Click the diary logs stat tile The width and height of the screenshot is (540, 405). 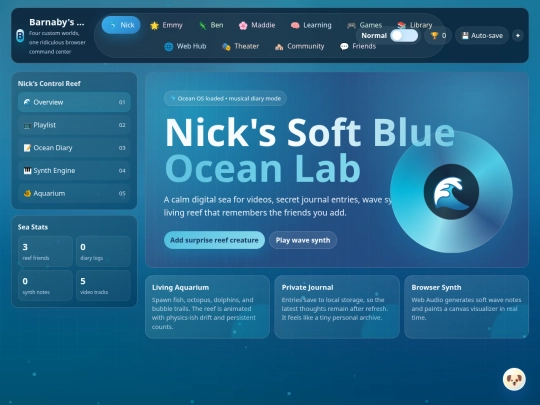point(103,251)
